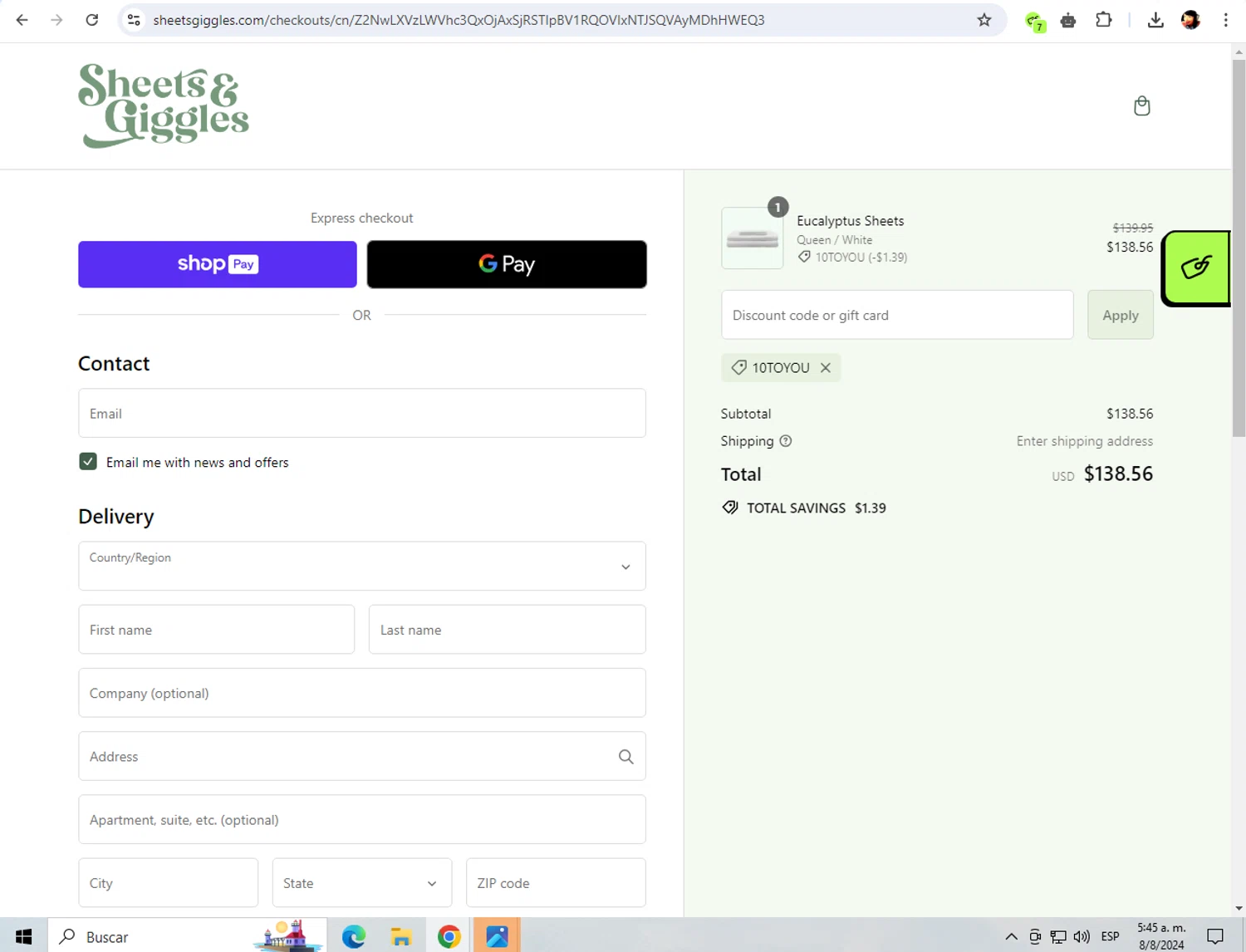This screenshot has width=1246, height=952.
Task: Click the page vertical scrollbar
Action: [1239, 249]
